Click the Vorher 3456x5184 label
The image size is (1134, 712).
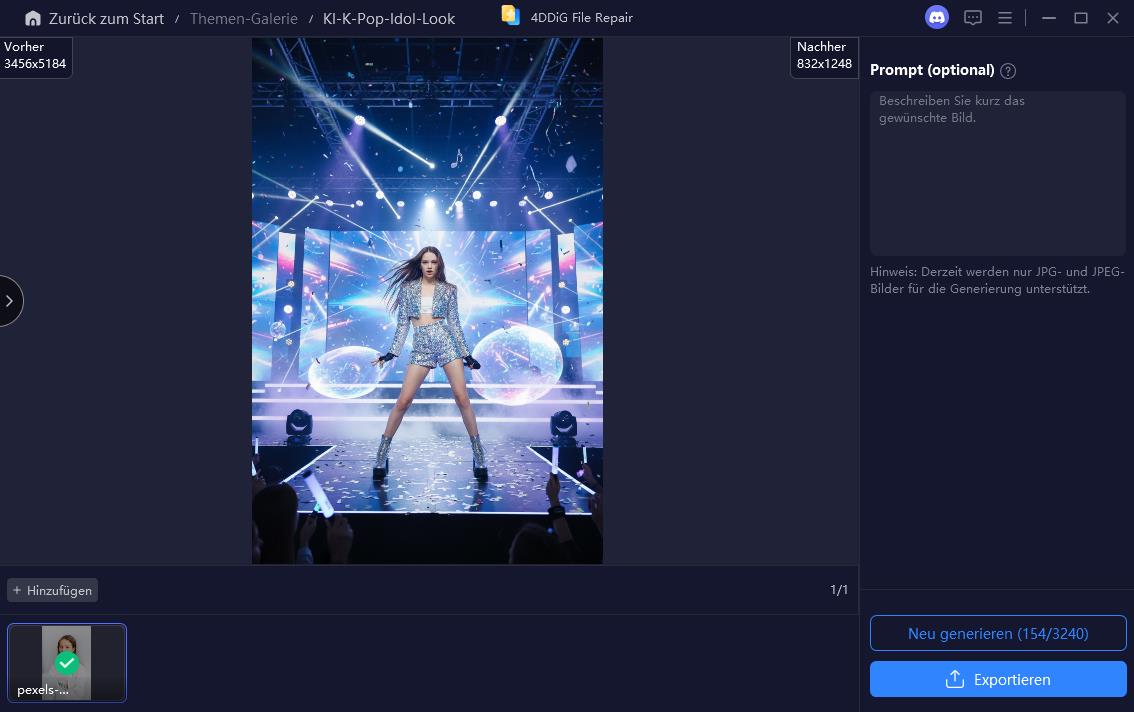(x=35, y=55)
